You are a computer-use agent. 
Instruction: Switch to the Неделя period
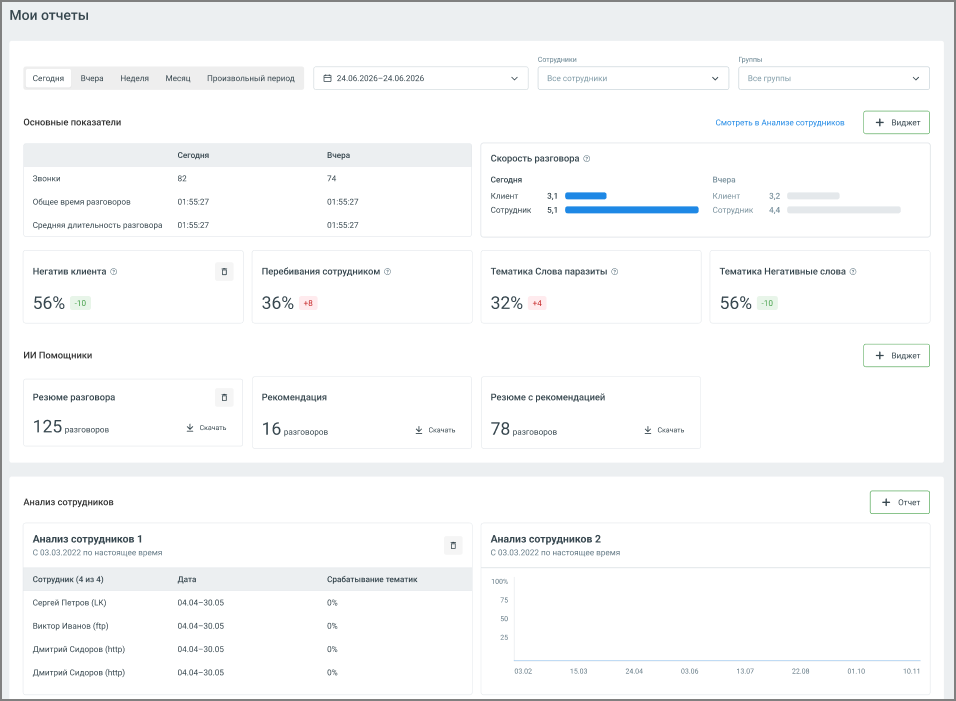pyautogui.click(x=135, y=78)
